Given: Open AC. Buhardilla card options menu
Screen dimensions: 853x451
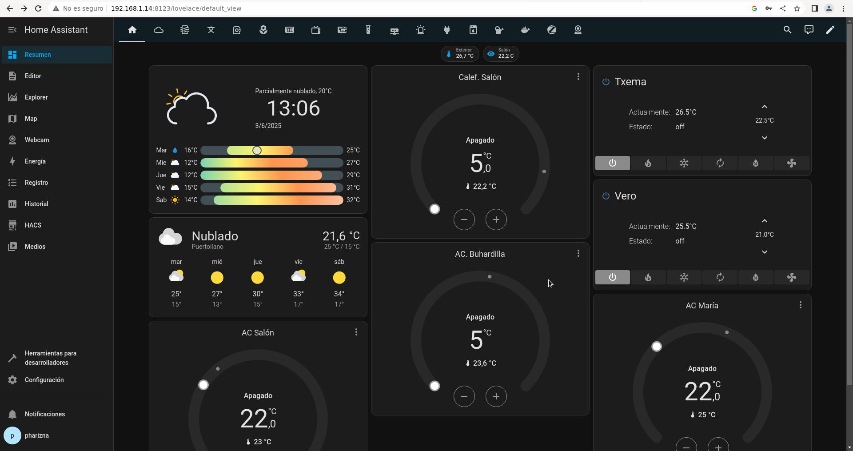Looking at the screenshot, I should (578, 254).
